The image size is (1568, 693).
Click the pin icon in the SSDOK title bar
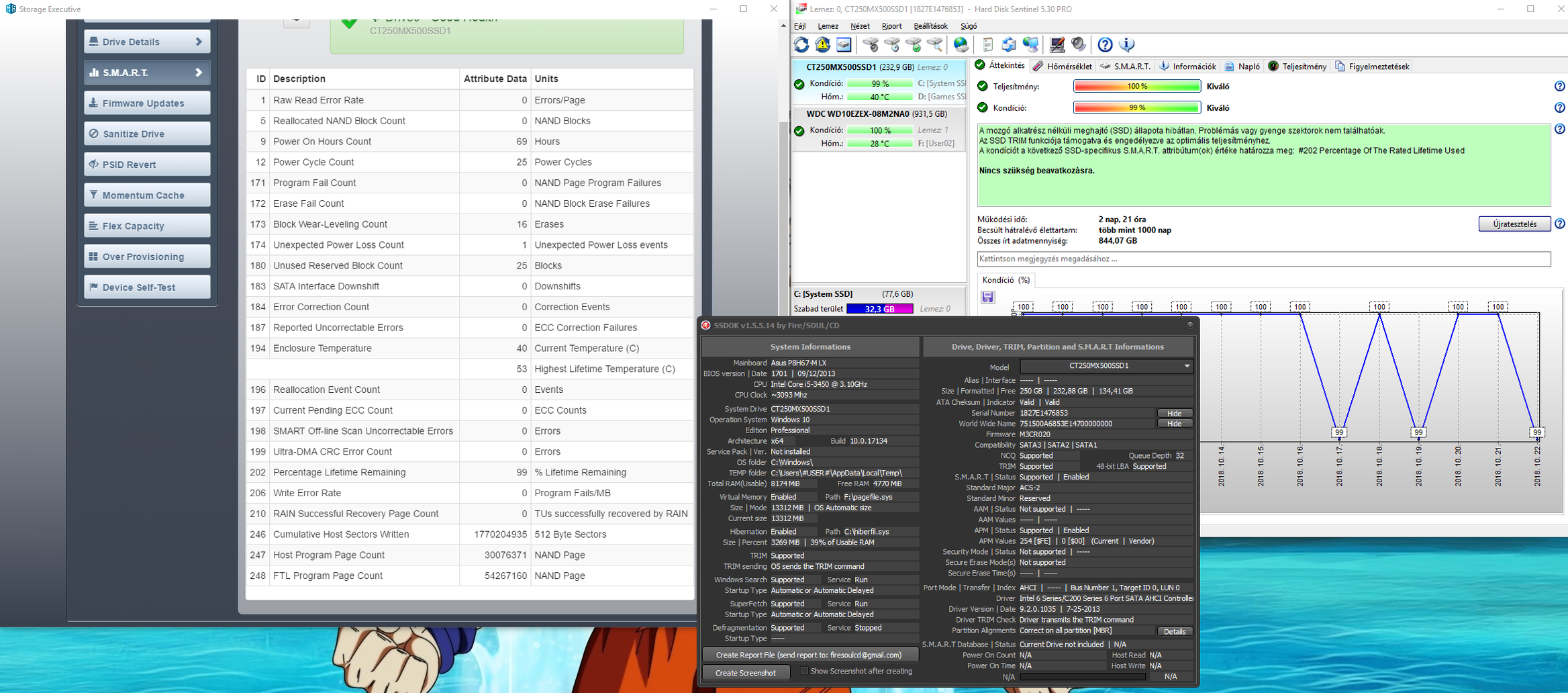point(1190,325)
